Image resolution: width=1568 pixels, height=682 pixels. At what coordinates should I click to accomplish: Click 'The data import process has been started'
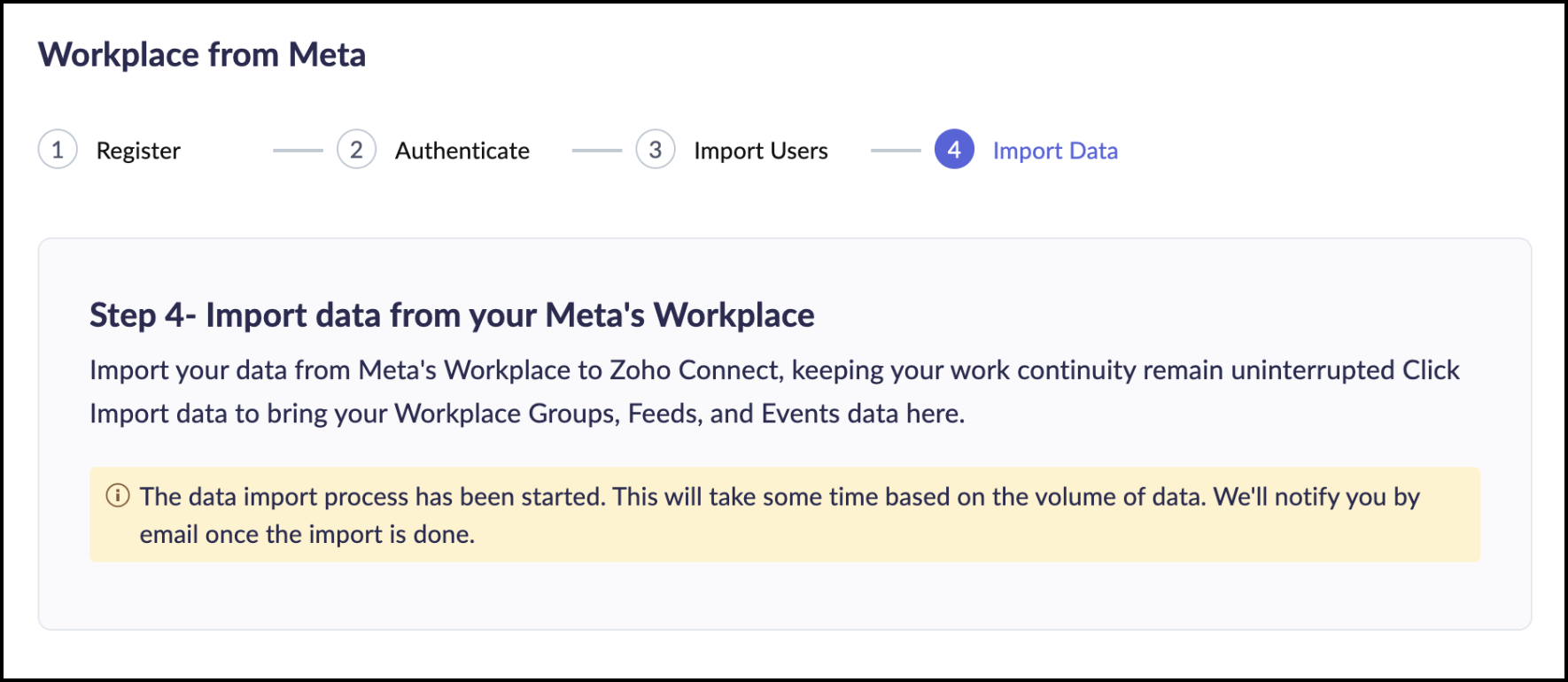pos(372,497)
